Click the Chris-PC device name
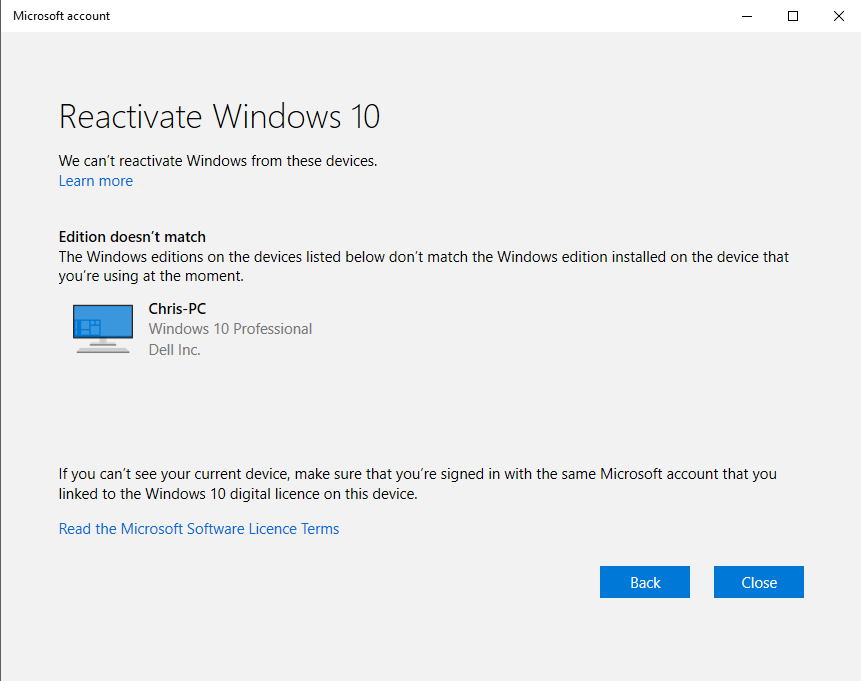The width and height of the screenshot is (861, 681). [x=177, y=309]
